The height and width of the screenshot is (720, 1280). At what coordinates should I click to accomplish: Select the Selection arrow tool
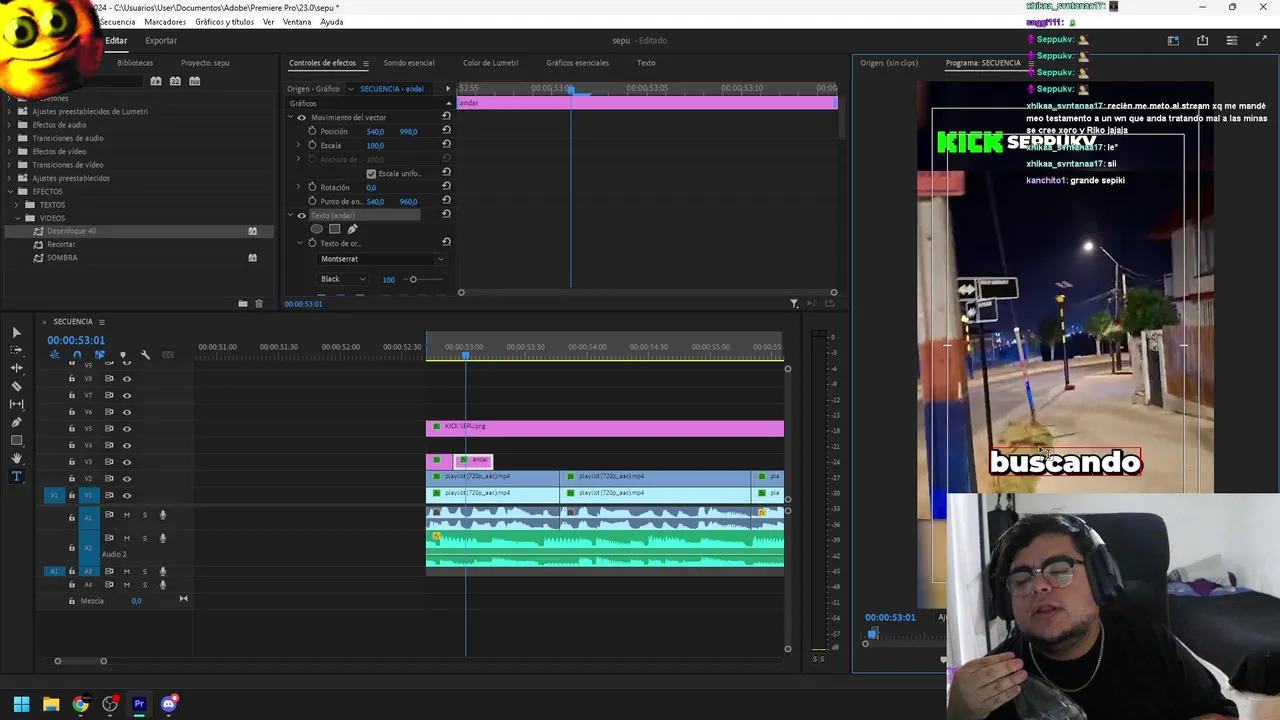tap(16, 332)
